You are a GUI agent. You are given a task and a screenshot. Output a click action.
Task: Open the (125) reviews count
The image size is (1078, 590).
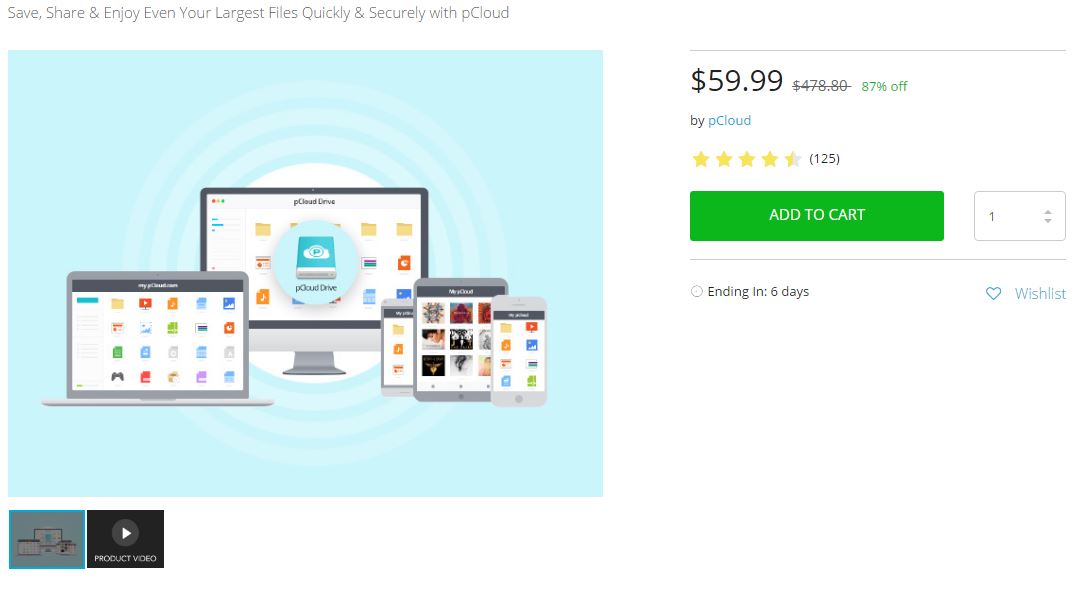click(x=824, y=158)
